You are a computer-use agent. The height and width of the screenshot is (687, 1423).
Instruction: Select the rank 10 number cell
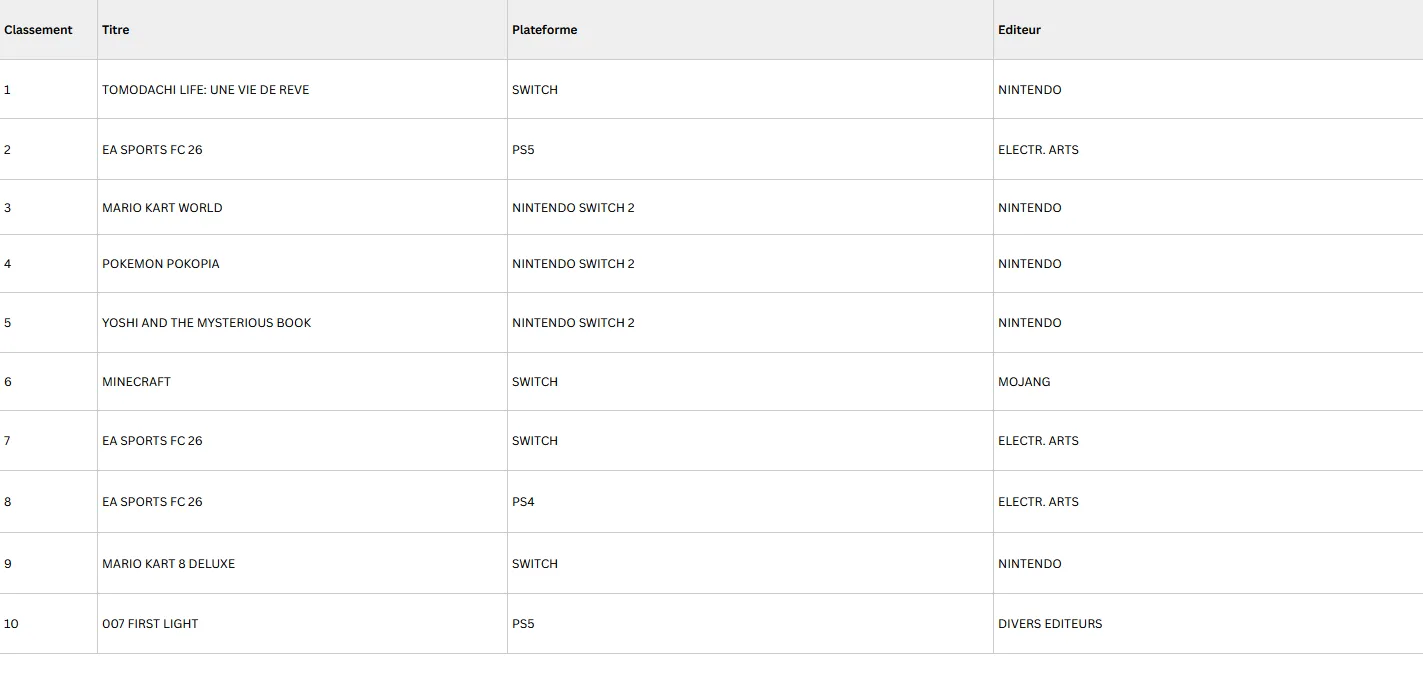(x=48, y=624)
